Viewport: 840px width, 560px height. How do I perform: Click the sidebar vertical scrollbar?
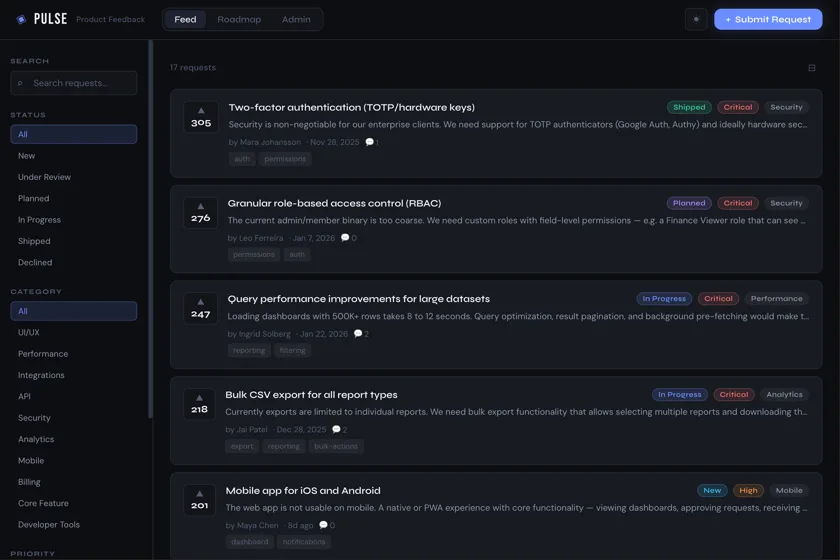point(151,229)
